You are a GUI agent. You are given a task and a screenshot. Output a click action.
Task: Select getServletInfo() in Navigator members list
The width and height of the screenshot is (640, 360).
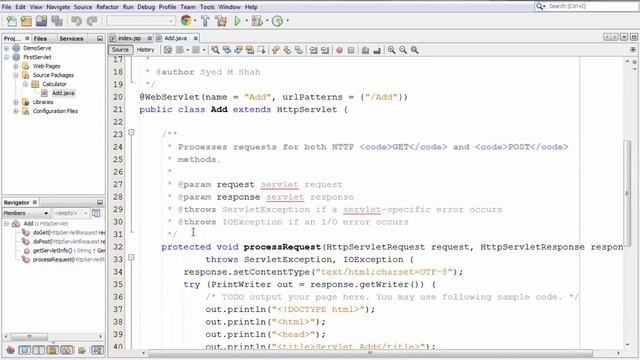(64, 251)
